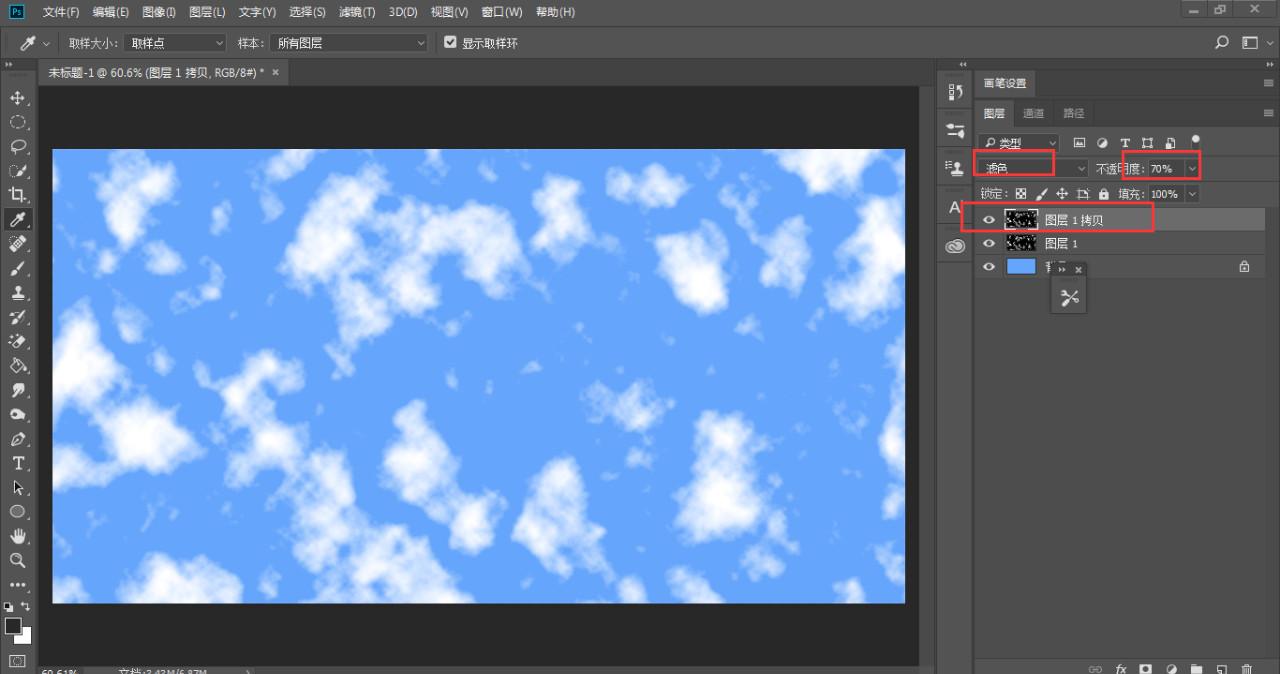Screen dimensions: 1280x674
Task: Open the fill 100% dropdown arrow
Action: point(1190,194)
